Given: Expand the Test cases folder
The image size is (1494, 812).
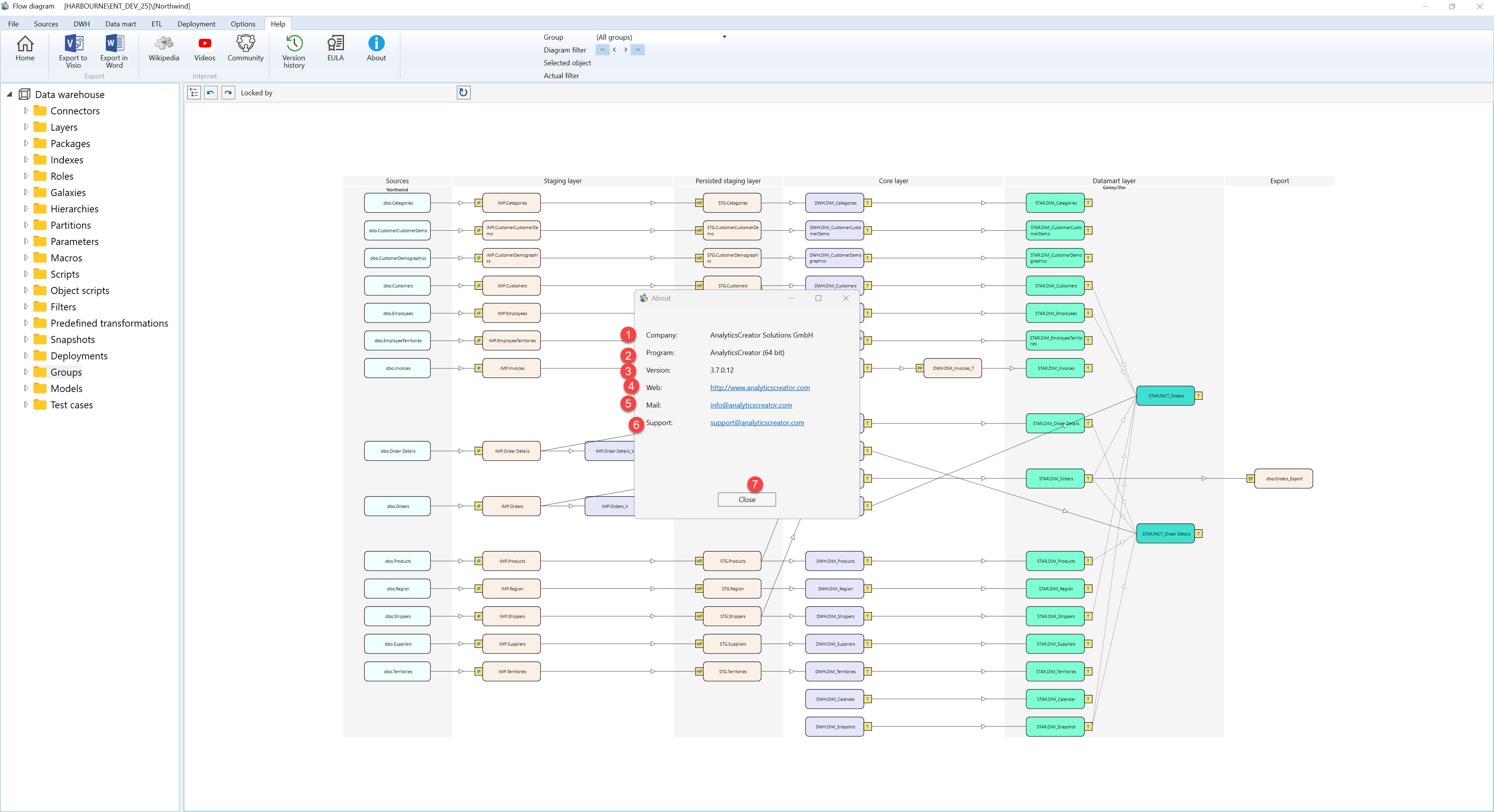Looking at the screenshot, I should (26, 405).
